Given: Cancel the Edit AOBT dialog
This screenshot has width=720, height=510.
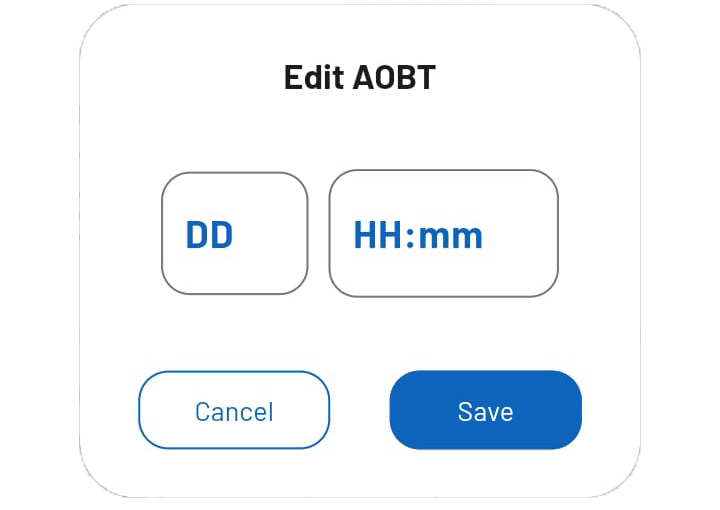Looking at the screenshot, I should point(234,410).
